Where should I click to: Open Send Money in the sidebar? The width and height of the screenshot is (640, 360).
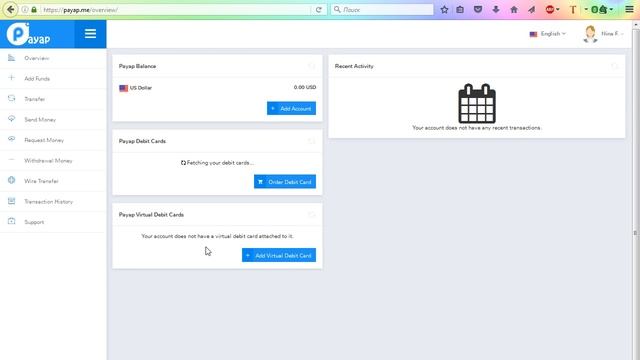tap(53, 120)
